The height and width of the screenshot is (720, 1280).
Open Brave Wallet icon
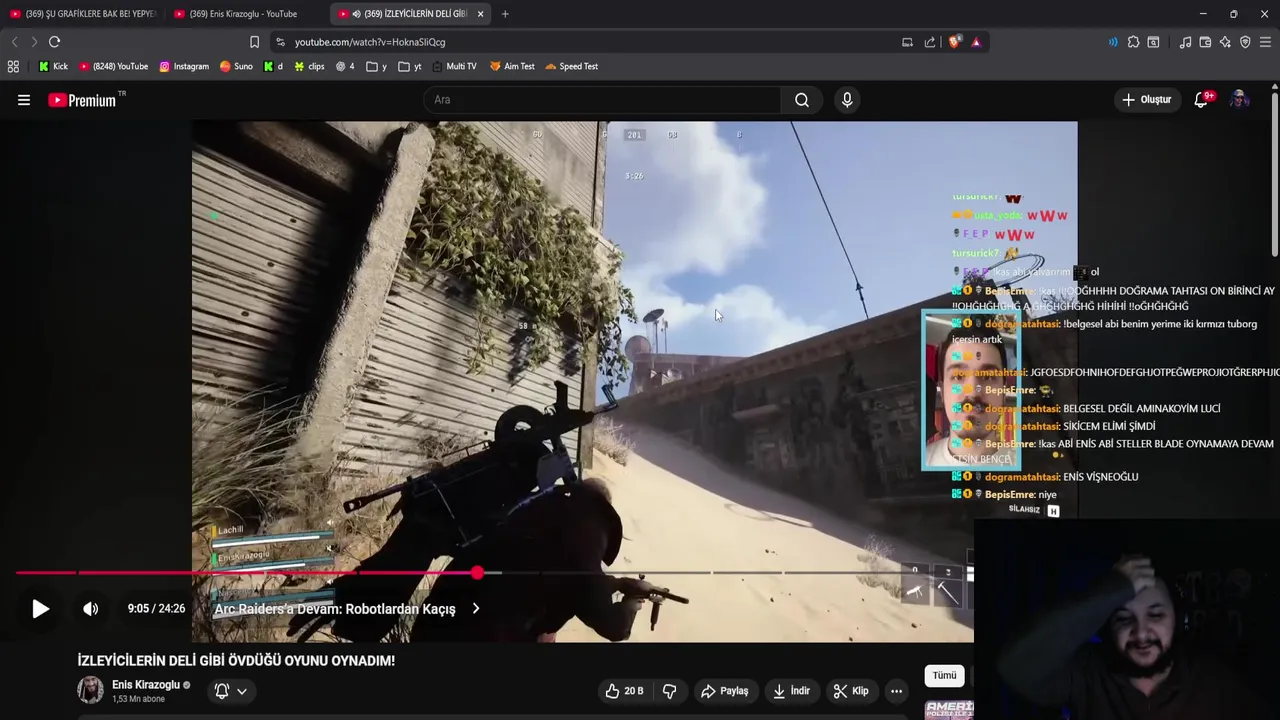coord(1205,42)
